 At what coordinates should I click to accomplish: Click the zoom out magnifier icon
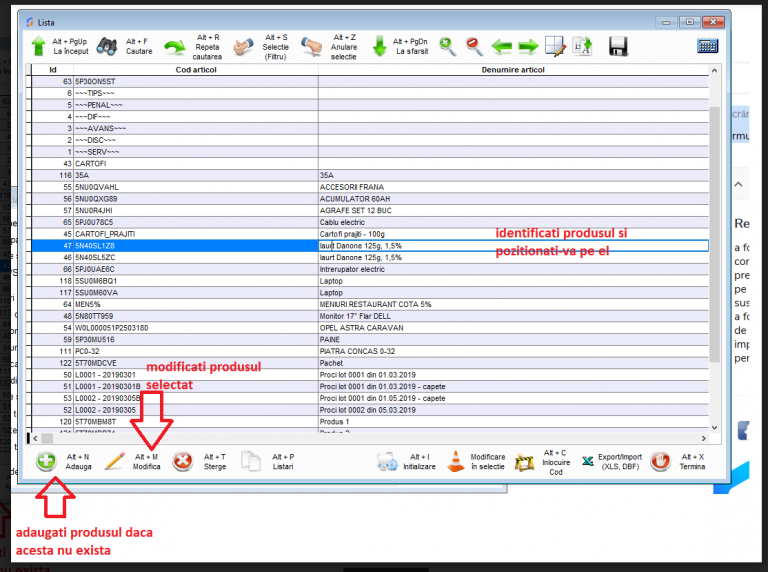pos(474,46)
